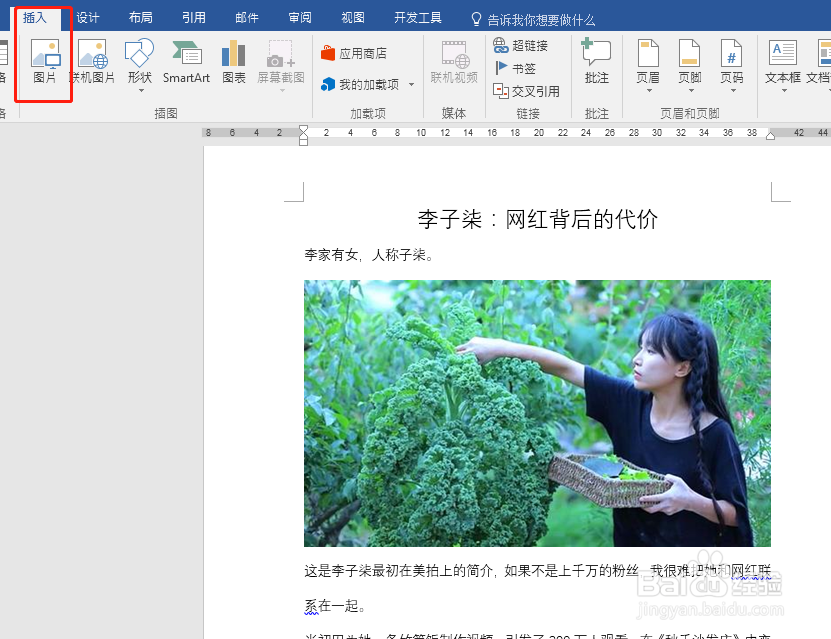Screen dimensions: 831x639
Task: Insert 联机视频 online video
Action: click(454, 61)
